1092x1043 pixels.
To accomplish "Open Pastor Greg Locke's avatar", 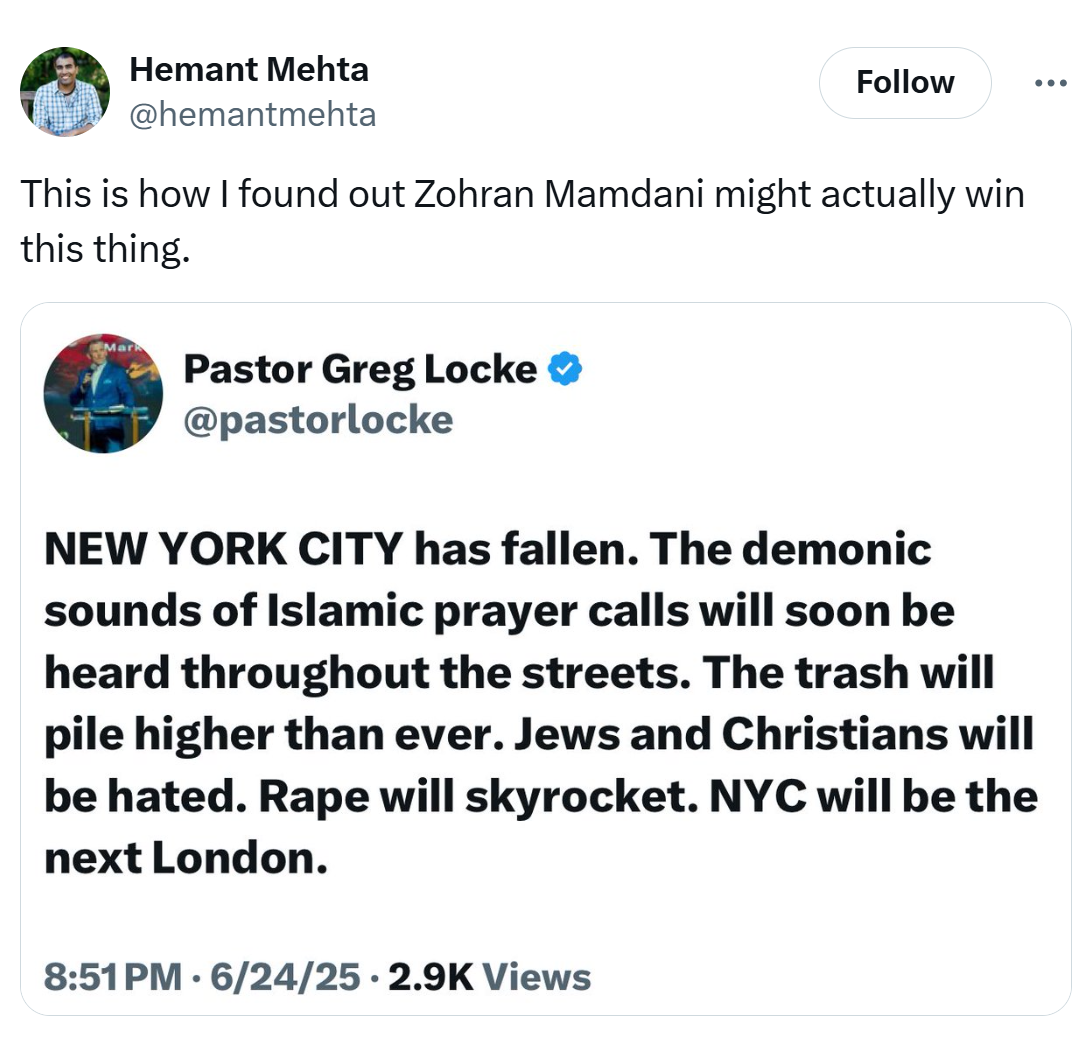I will pos(103,393).
